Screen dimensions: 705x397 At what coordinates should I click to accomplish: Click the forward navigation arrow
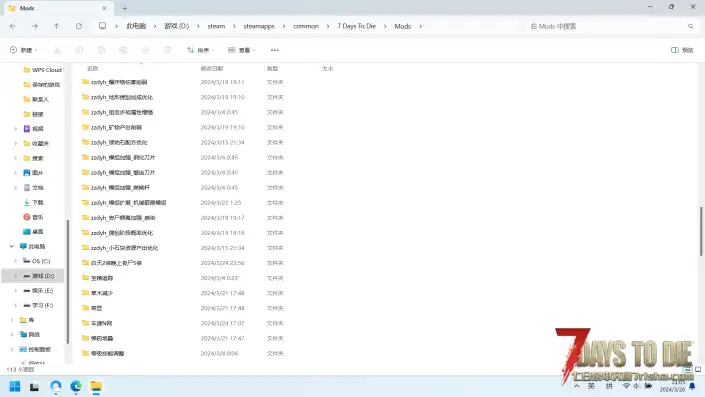35,27
